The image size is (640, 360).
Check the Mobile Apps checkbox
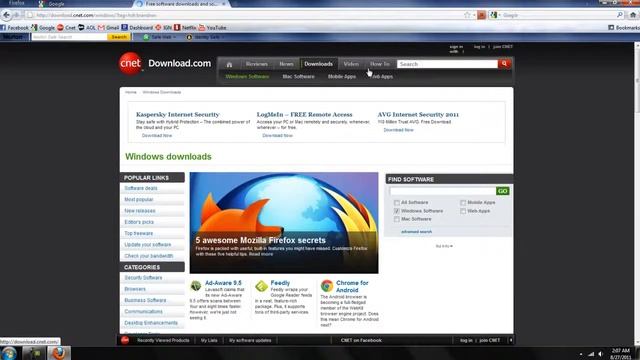[463, 202]
